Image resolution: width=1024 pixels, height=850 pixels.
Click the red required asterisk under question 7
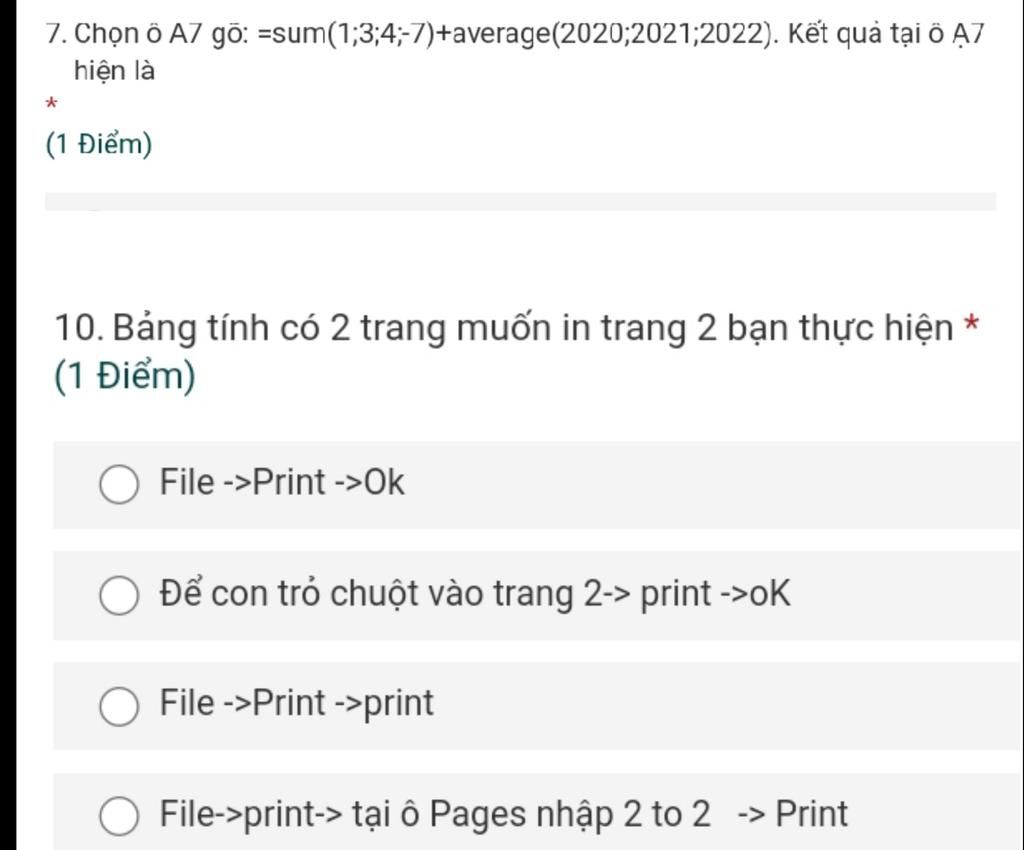(52, 104)
